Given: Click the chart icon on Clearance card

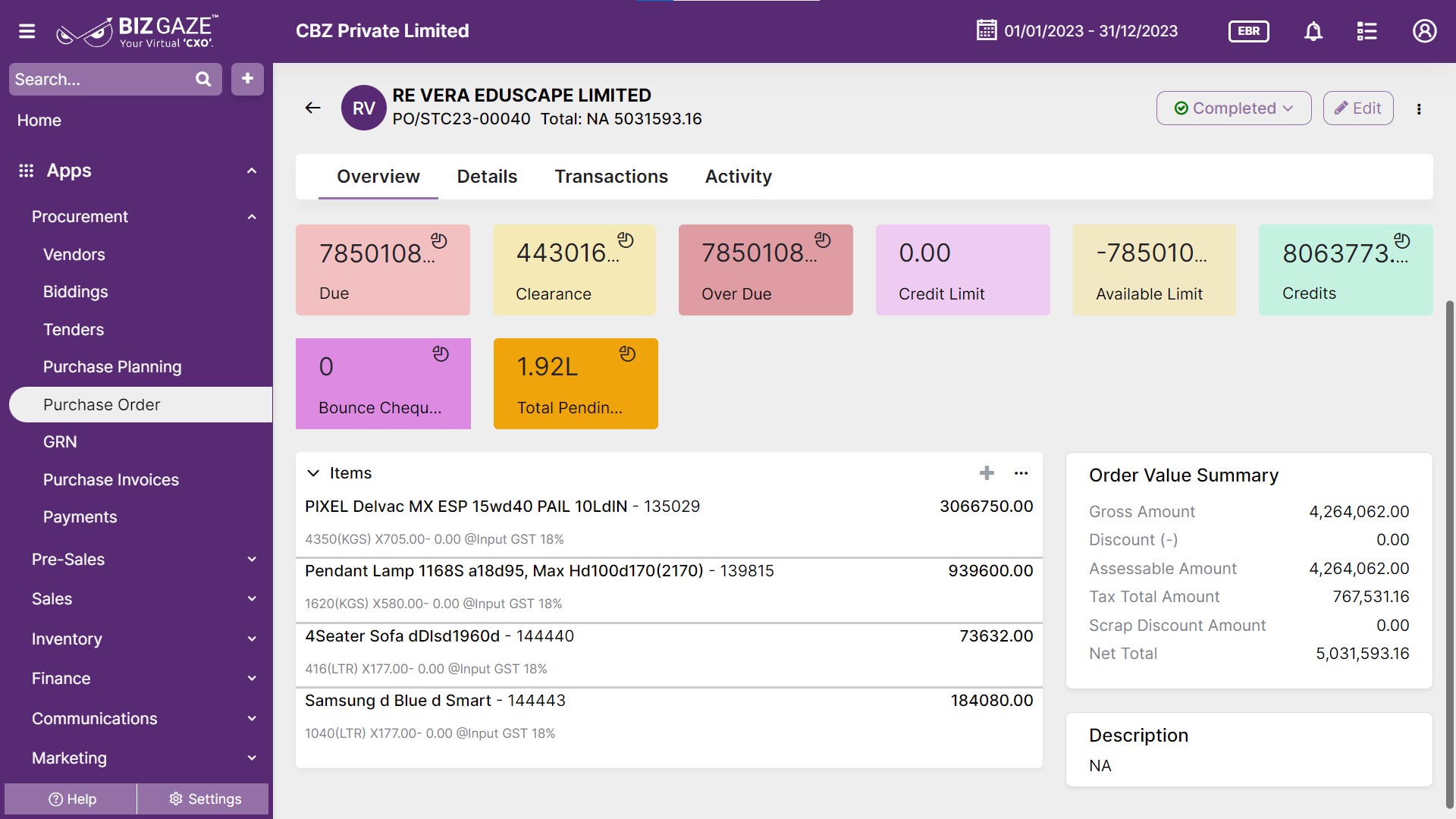Looking at the screenshot, I should point(626,240).
